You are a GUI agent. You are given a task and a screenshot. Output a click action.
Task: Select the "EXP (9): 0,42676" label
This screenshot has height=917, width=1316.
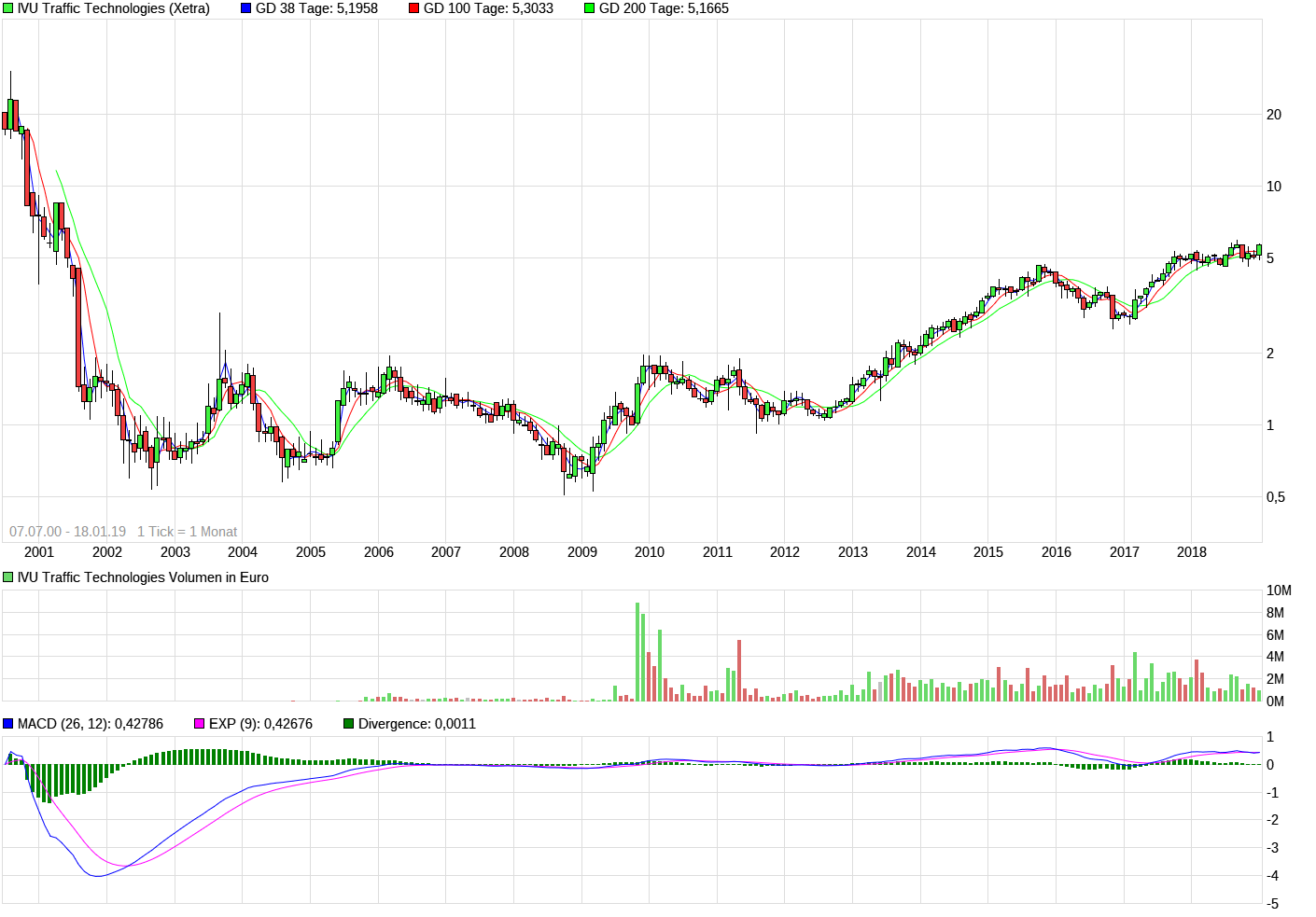tap(260, 724)
